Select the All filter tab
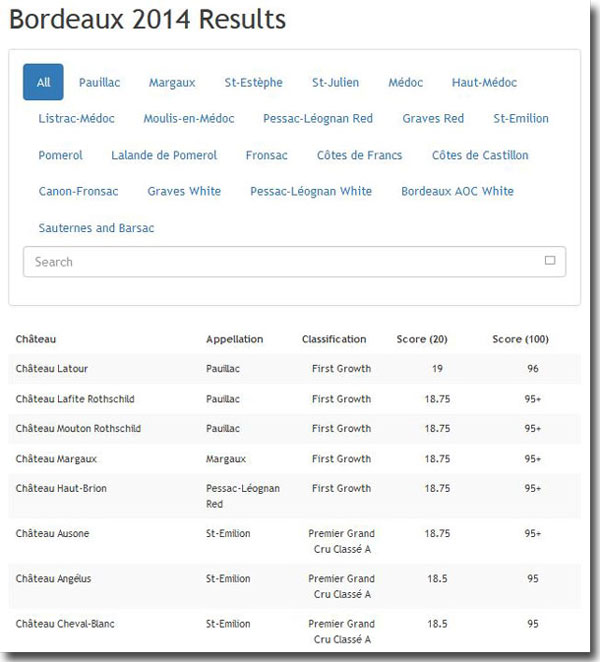Viewport: 600px width, 662px height. [x=43, y=82]
